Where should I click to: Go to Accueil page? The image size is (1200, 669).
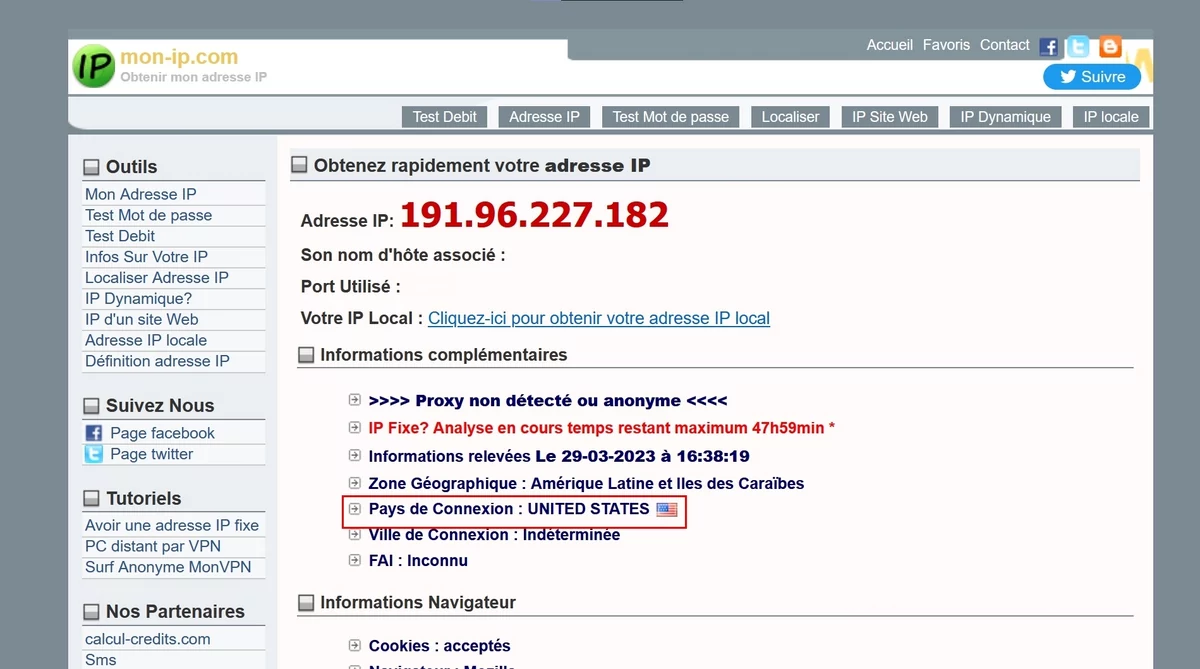[890, 45]
